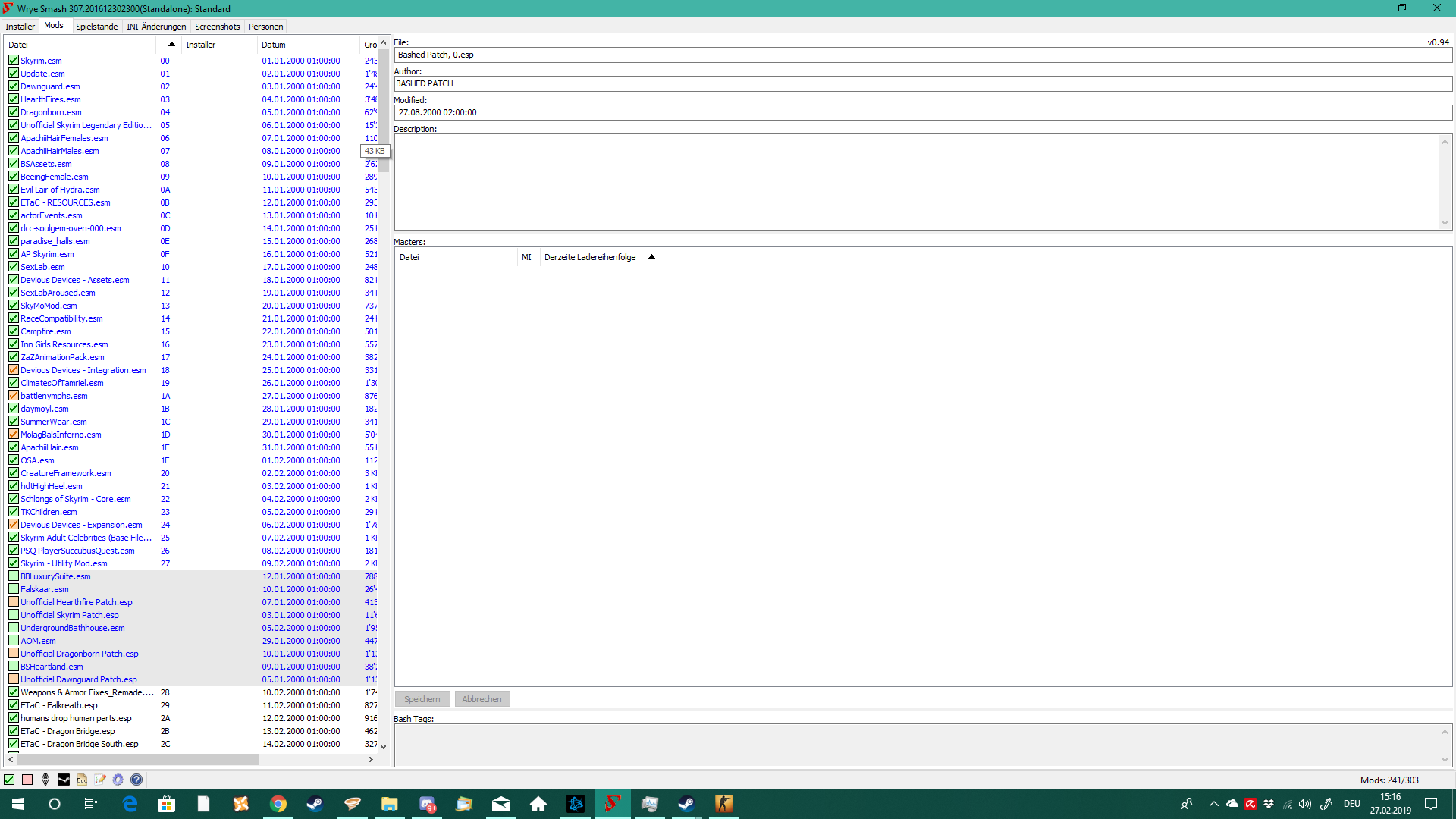Click the mod list vertical scrollbar thumb

[x=384, y=111]
